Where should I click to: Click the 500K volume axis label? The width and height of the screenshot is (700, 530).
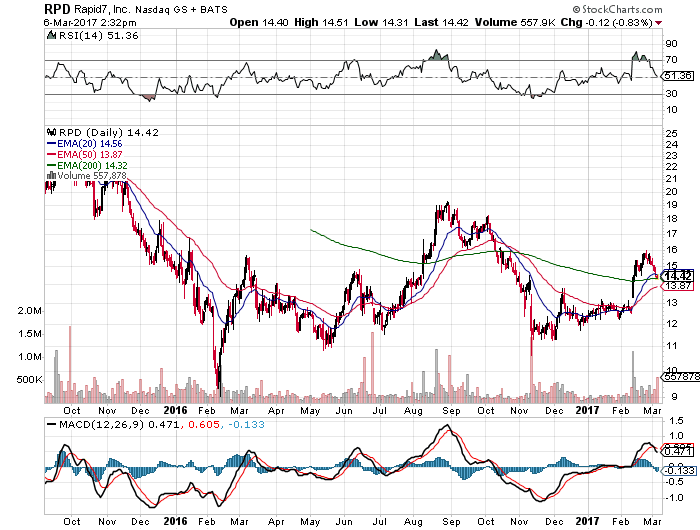tap(29, 380)
